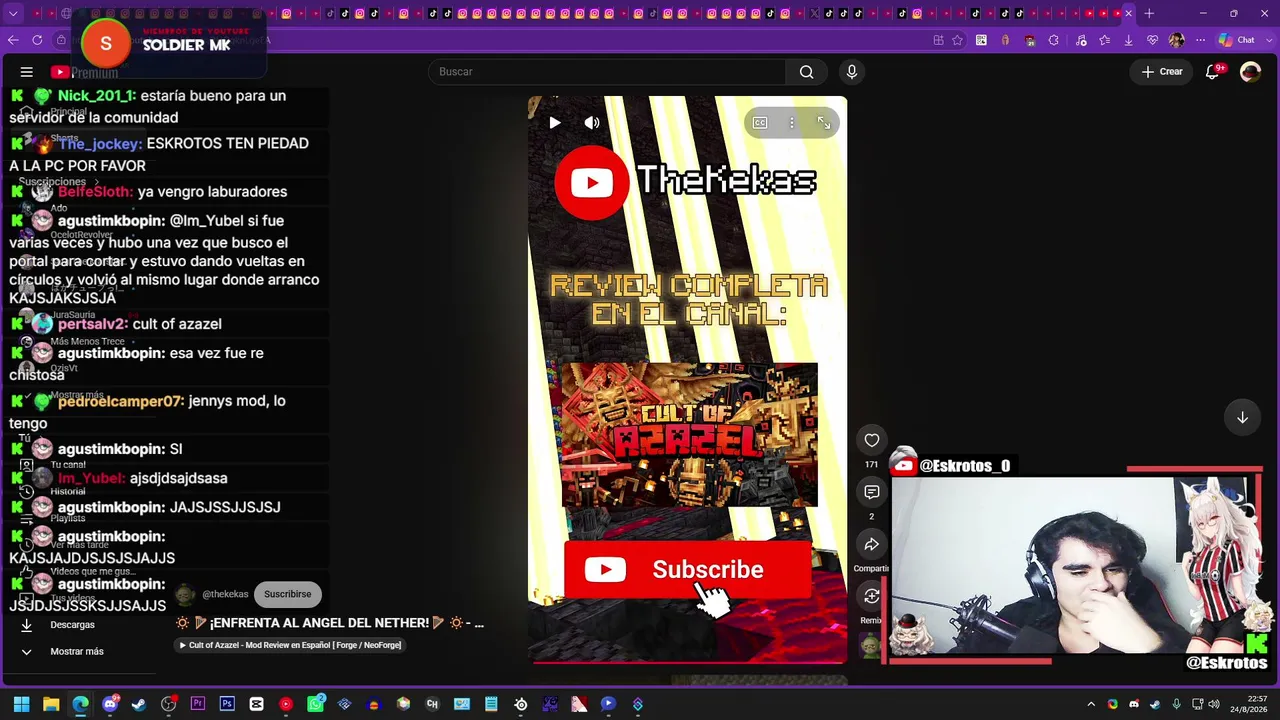Toggle closed captions on the Short
Image resolution: width=1280 pixels, height=720 pixels.
760,123
